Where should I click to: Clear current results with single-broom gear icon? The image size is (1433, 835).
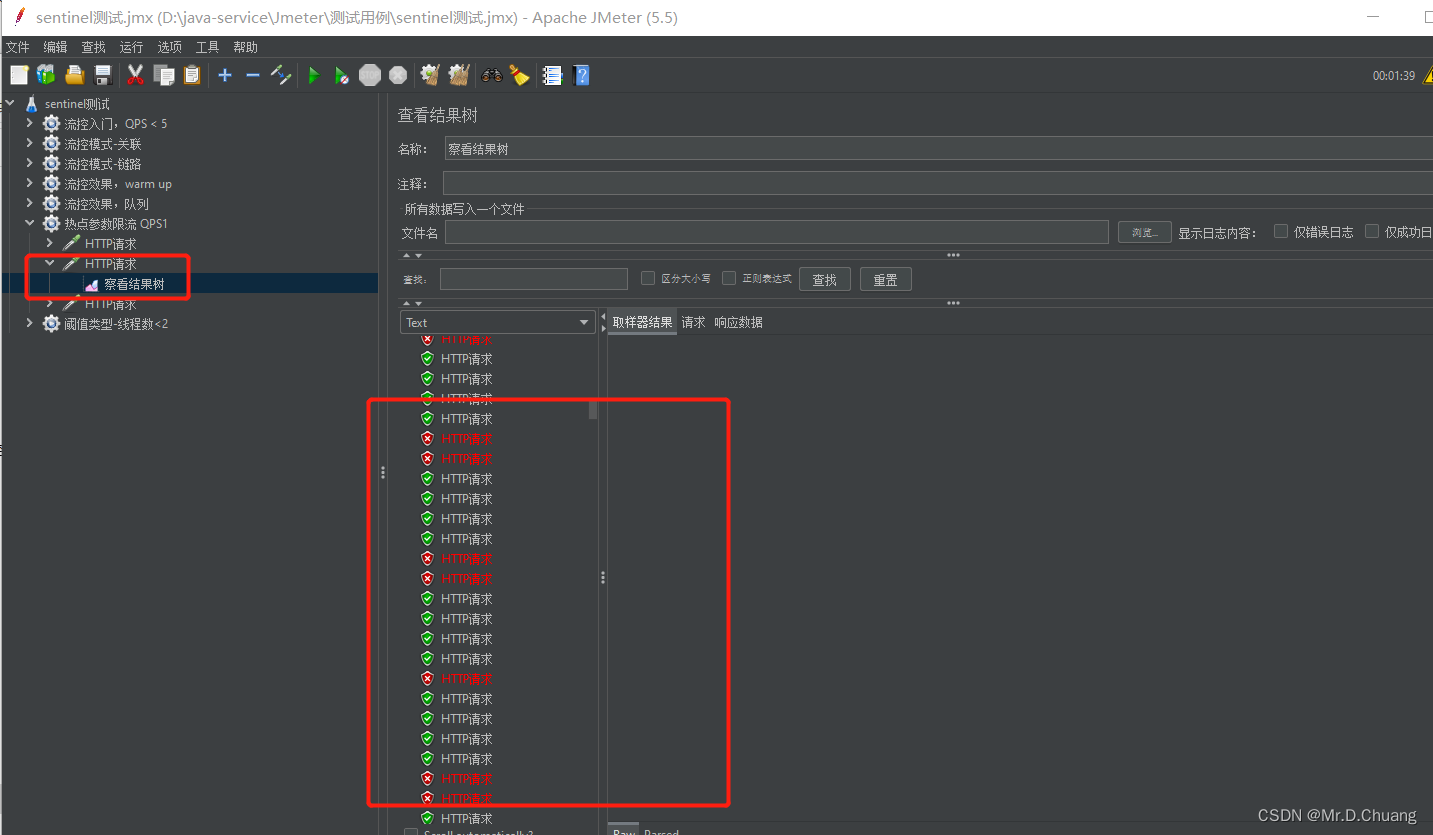[430, 75]
